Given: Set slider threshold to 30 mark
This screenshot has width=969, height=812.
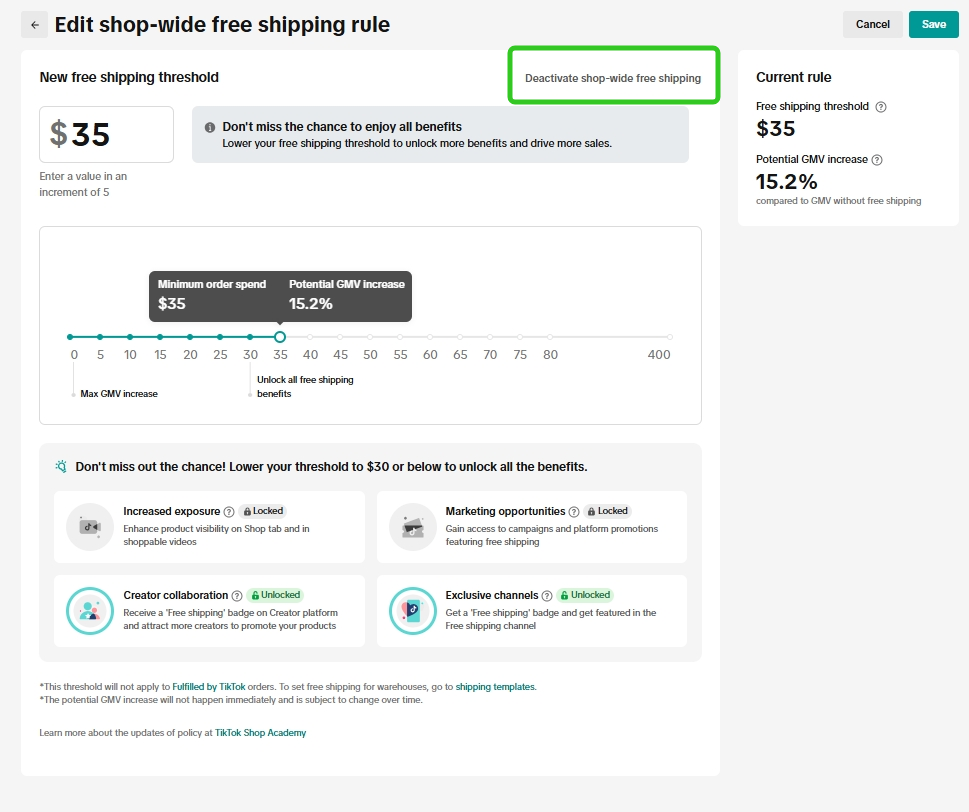Looking at the screenshot, I should (250, 337).
